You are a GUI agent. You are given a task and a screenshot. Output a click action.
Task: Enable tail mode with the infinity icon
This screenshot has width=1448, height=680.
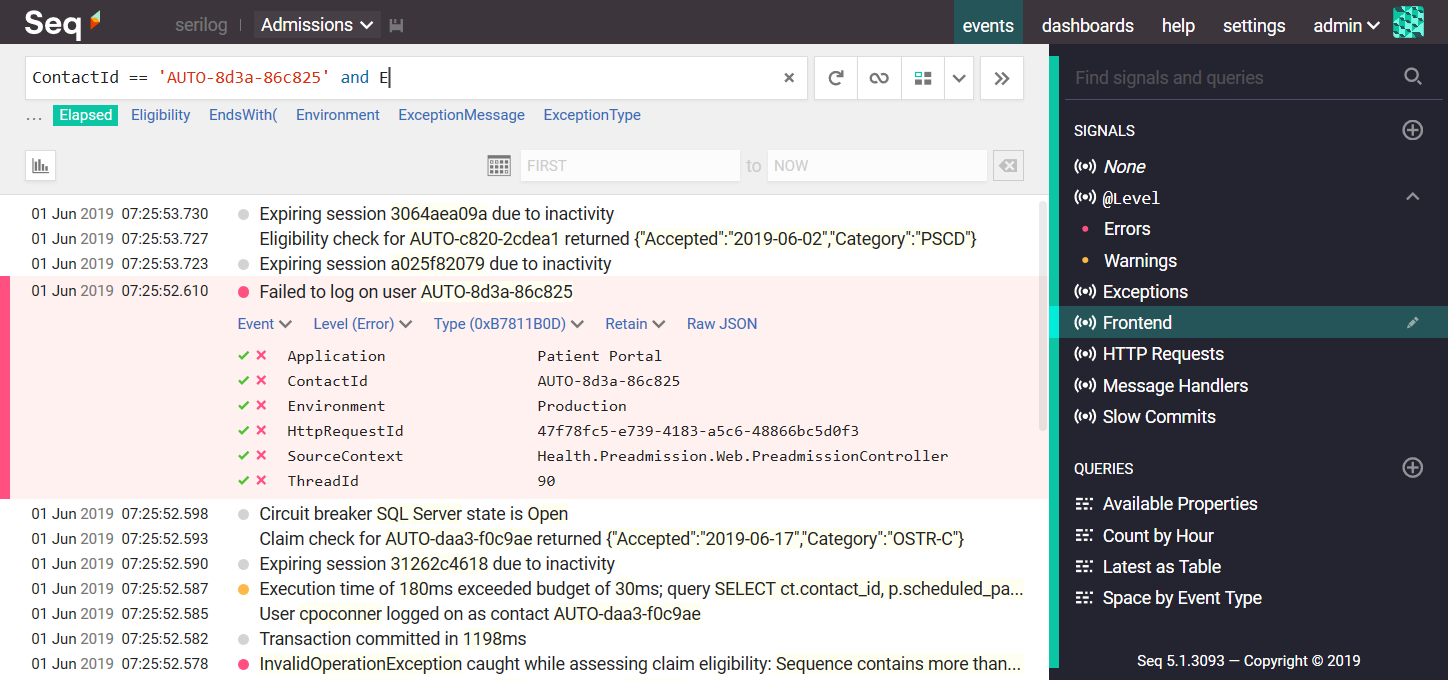[878, 77]
